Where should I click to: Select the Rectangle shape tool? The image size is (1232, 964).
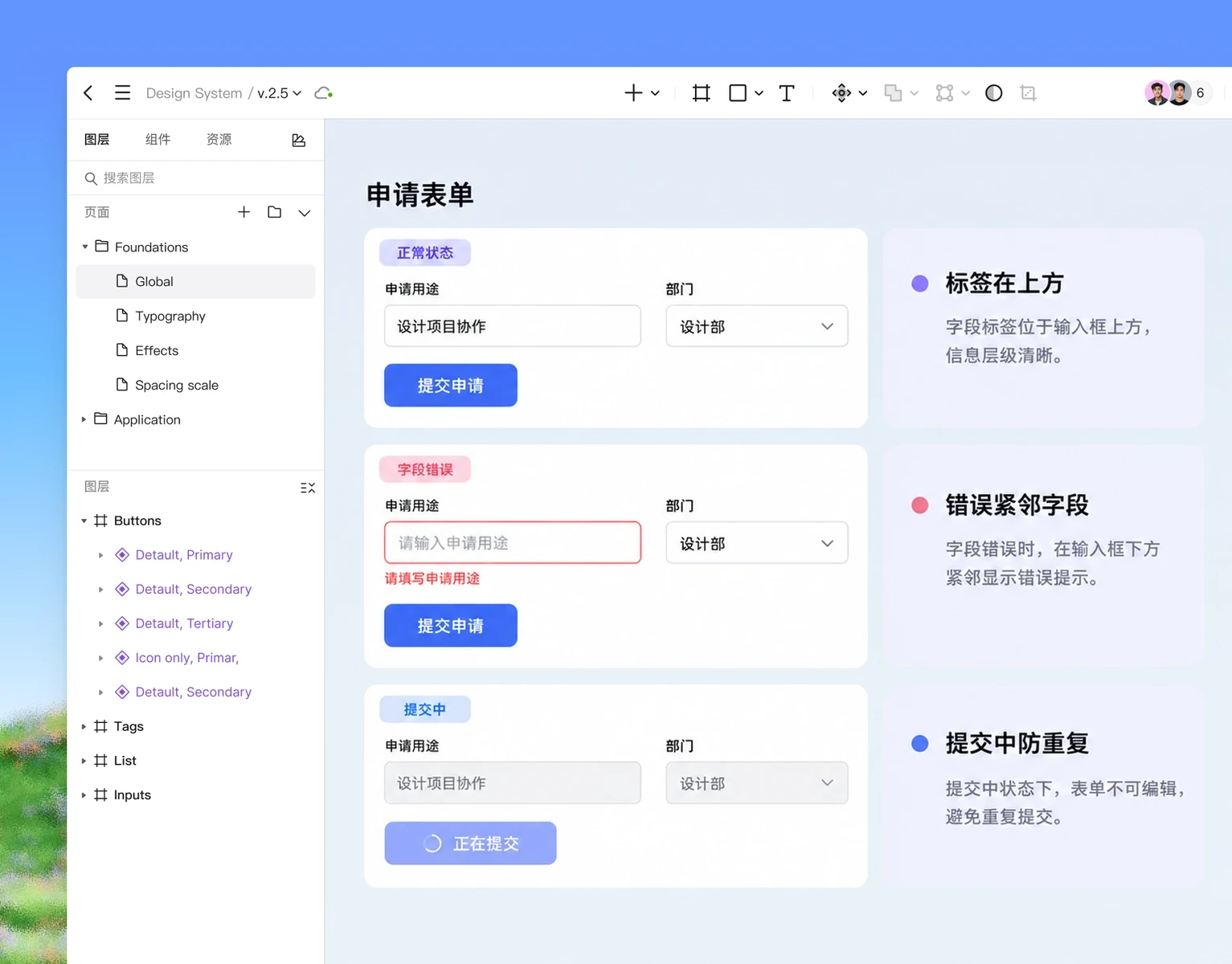click(738, 93)
